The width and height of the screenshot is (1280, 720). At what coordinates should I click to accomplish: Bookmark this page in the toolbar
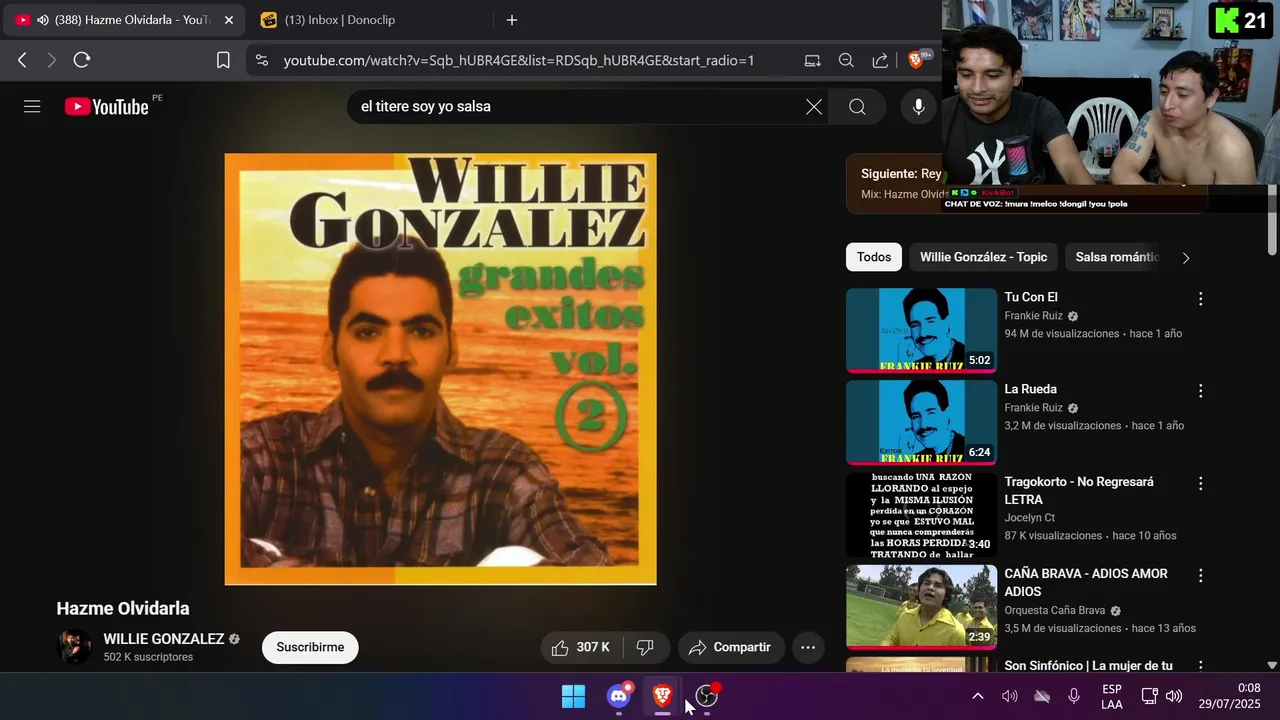pyautogui.click(x=223, y=60)
